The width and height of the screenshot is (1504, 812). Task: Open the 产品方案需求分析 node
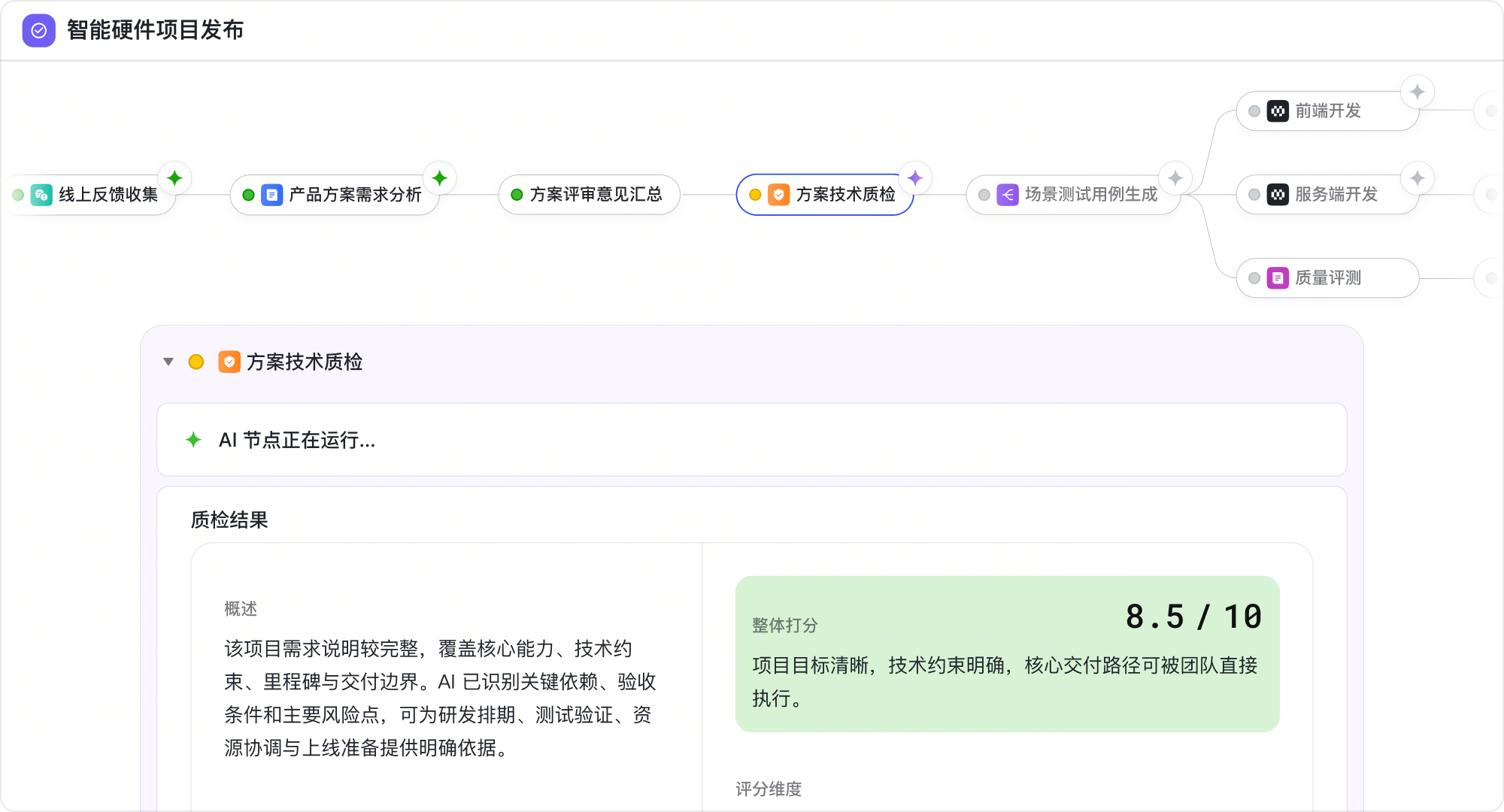(x=335, y=195)
